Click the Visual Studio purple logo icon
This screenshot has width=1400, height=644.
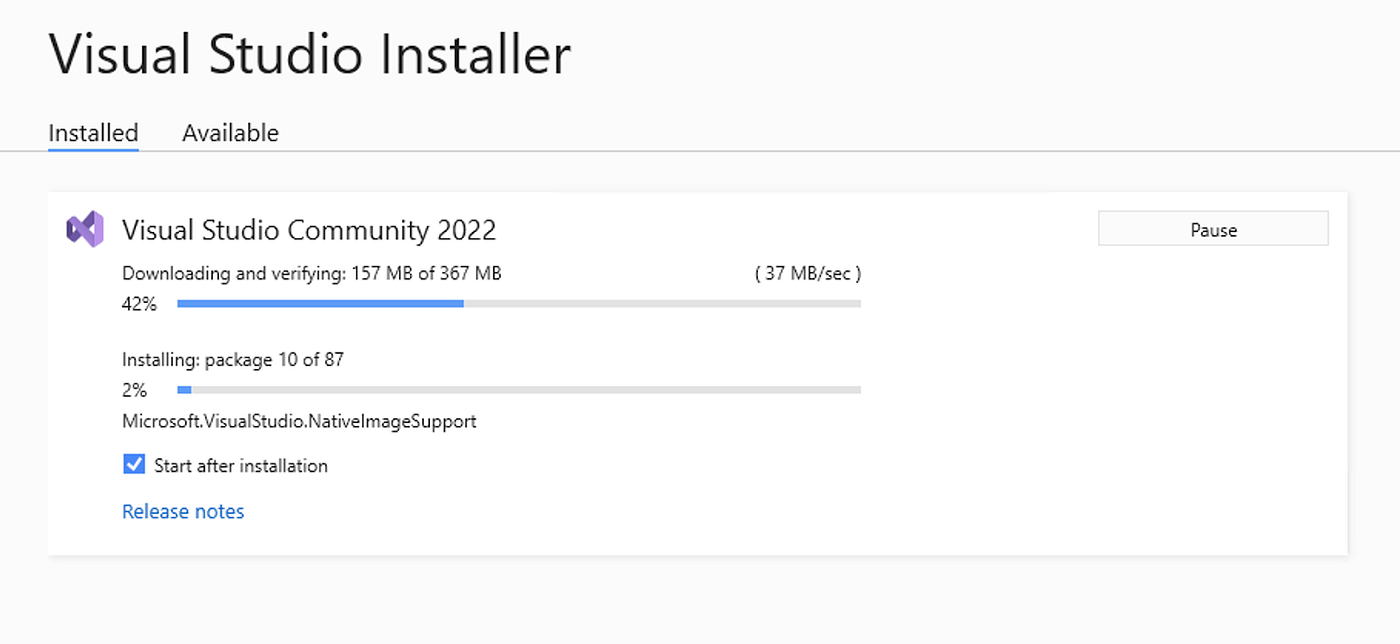tap(85, 230)
